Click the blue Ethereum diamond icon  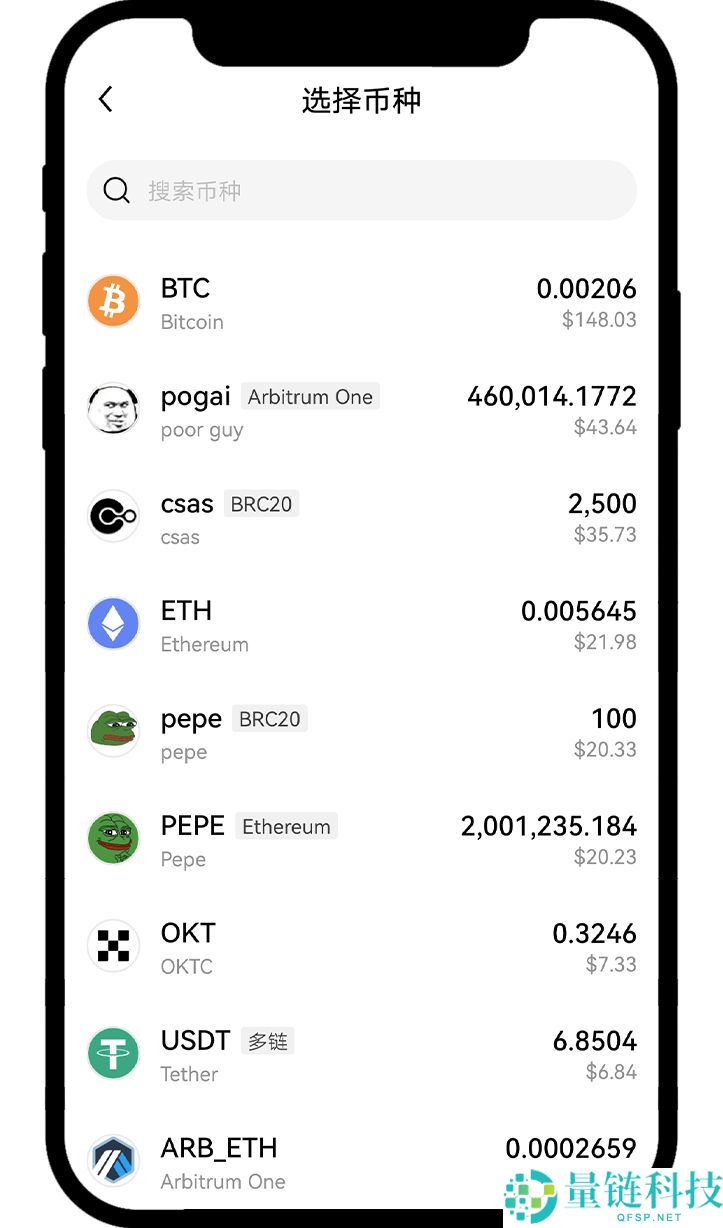113,623
